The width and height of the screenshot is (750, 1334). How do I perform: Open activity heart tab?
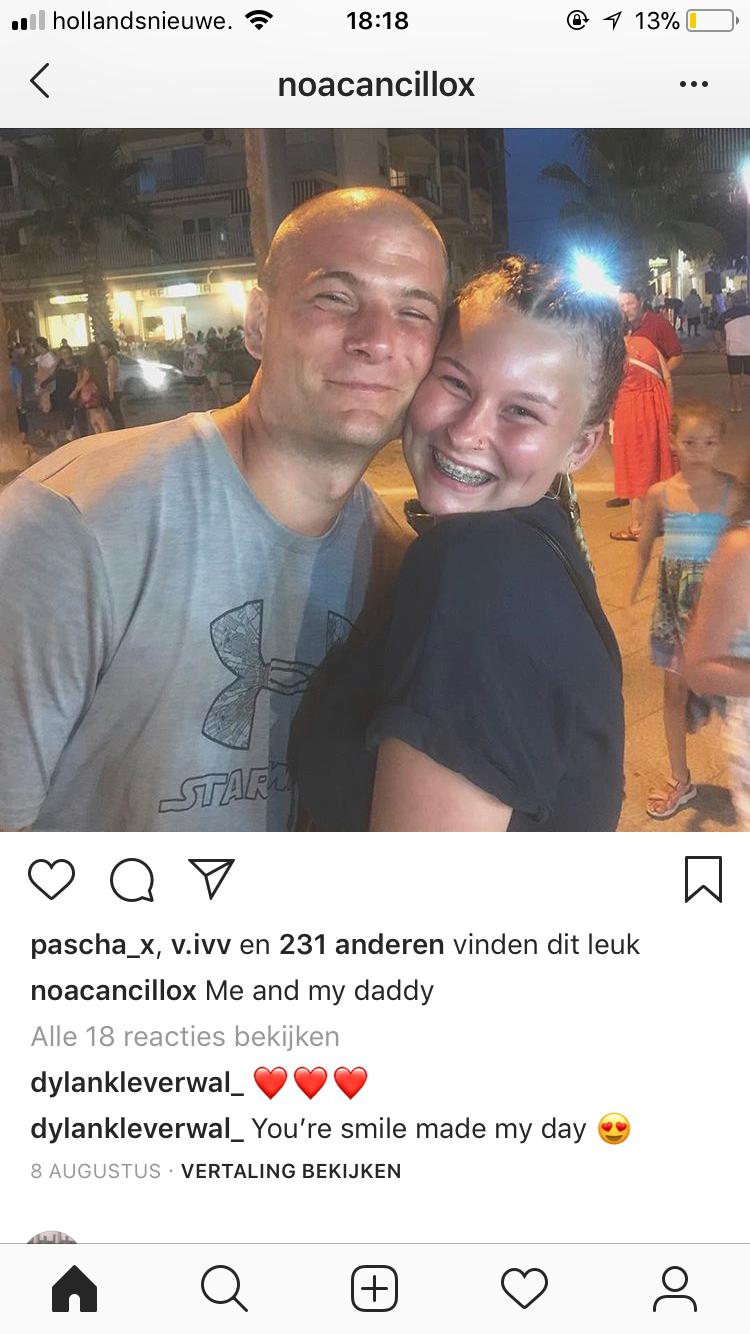pyautogui.click(x=525, y=1288)
